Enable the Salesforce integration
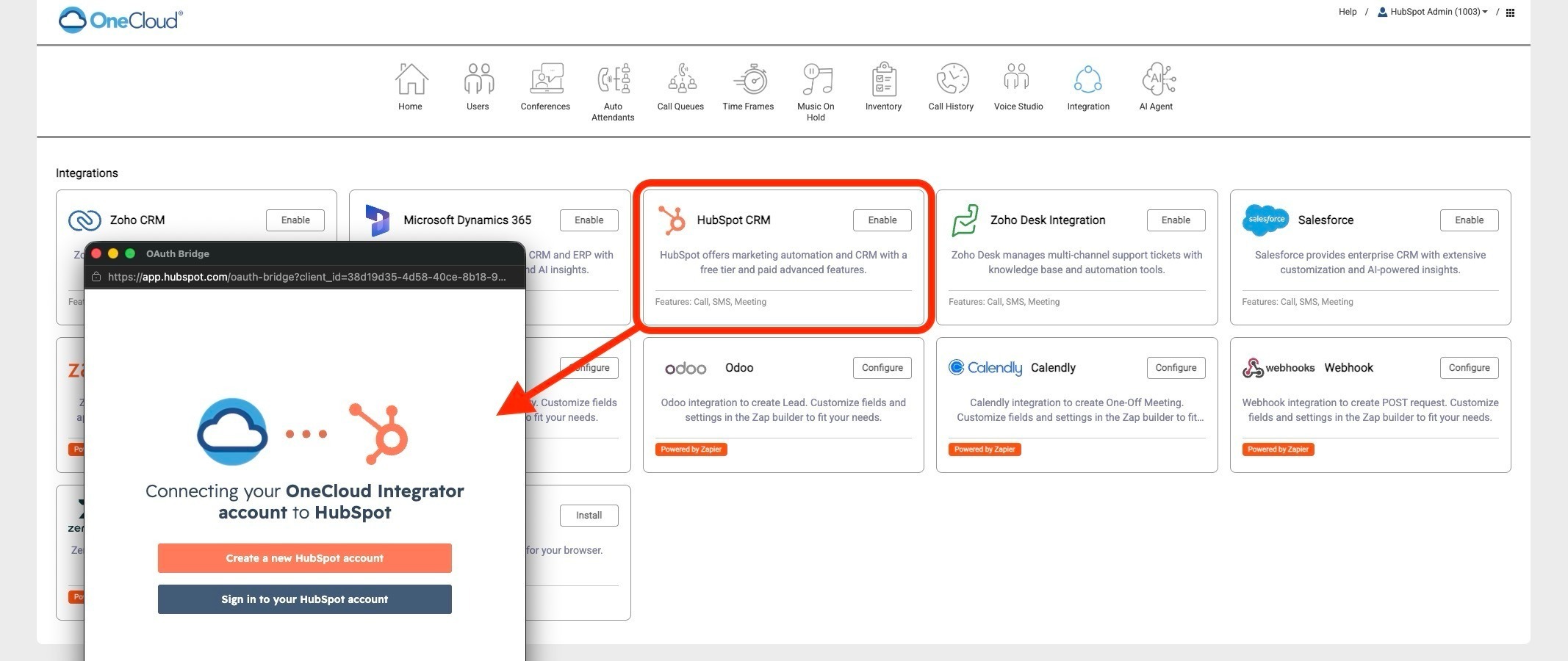Viewport: 1568px width, 661px height. [1470, 220]
